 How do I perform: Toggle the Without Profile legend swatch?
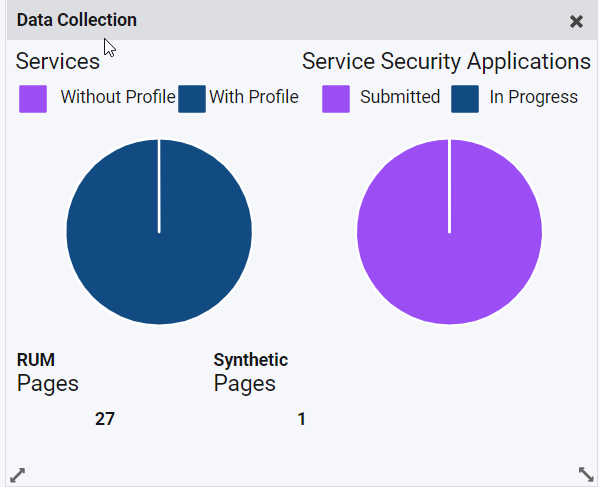coord(33,99)
